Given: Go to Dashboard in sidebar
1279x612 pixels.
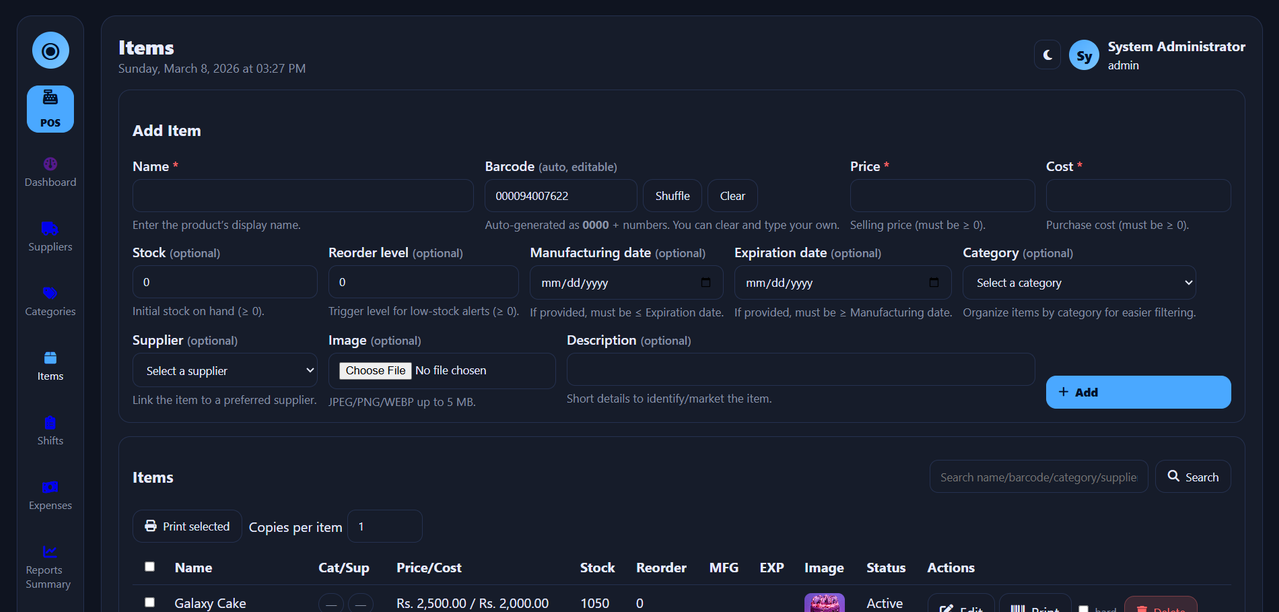Looking at the screenshot, I should point(50,172).
